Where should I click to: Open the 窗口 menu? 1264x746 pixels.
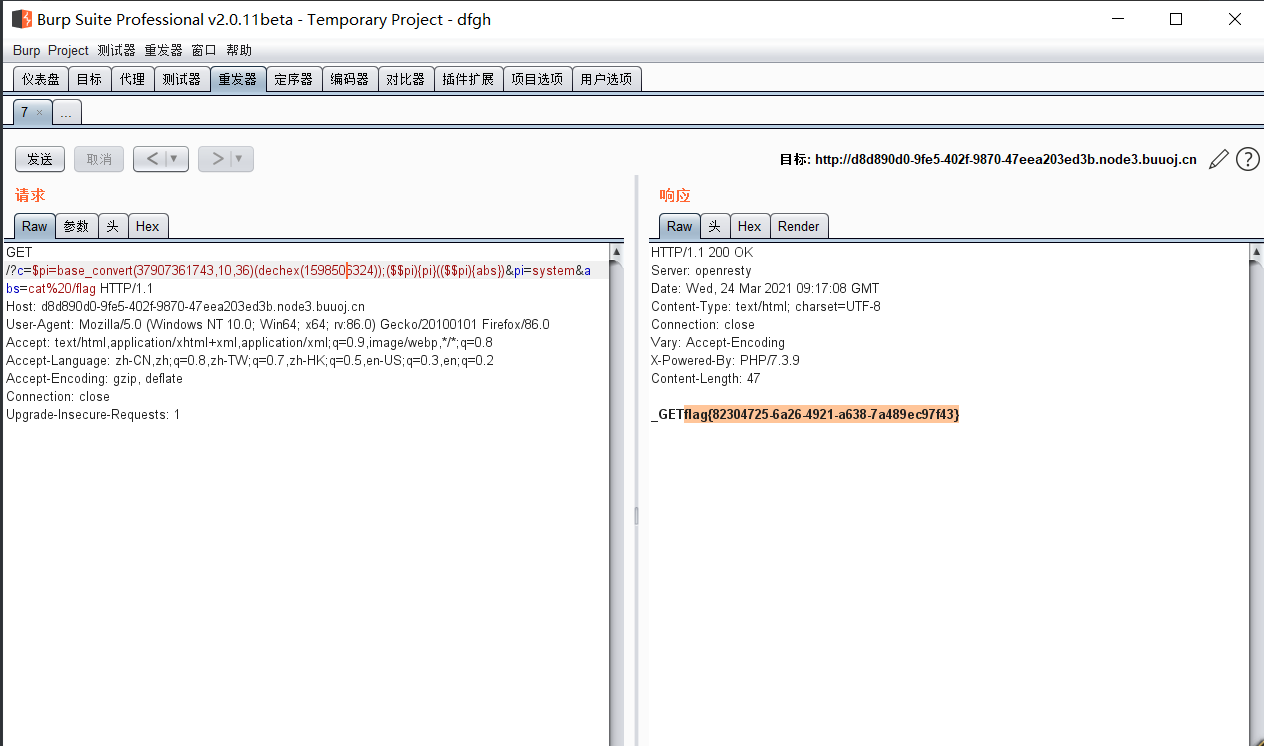click(x=203, y=50)
